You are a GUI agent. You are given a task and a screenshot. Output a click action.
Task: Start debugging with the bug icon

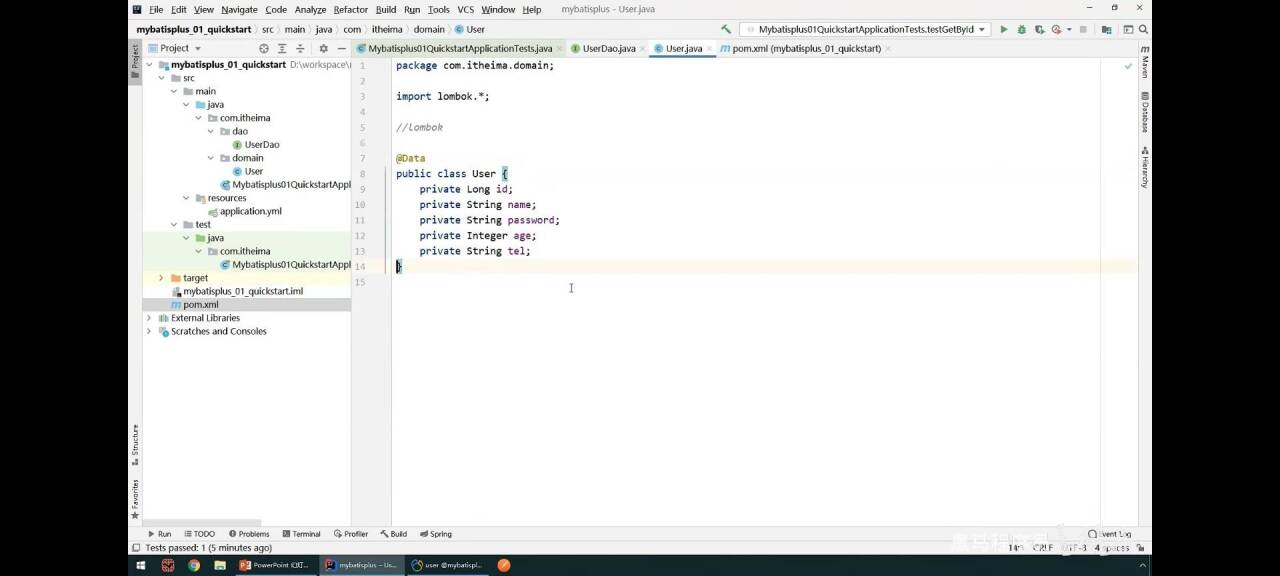1022,30
